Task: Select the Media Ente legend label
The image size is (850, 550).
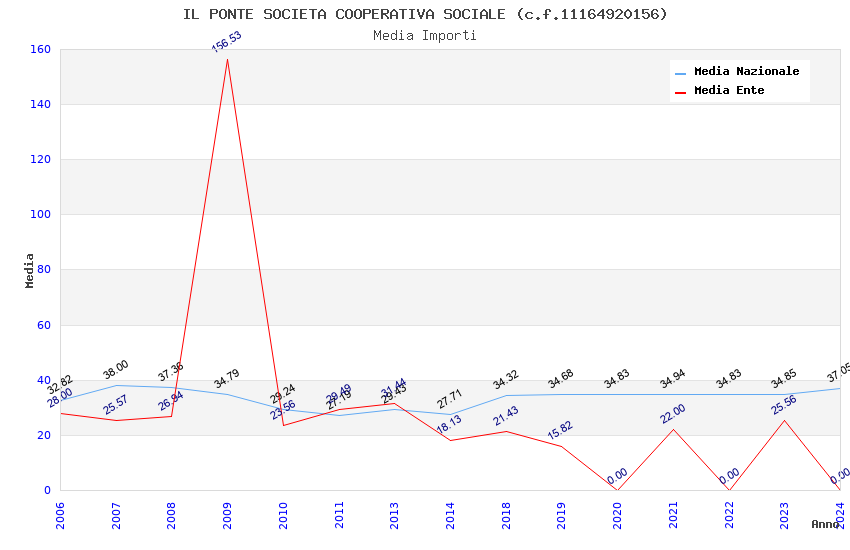Action: [729, 90]
